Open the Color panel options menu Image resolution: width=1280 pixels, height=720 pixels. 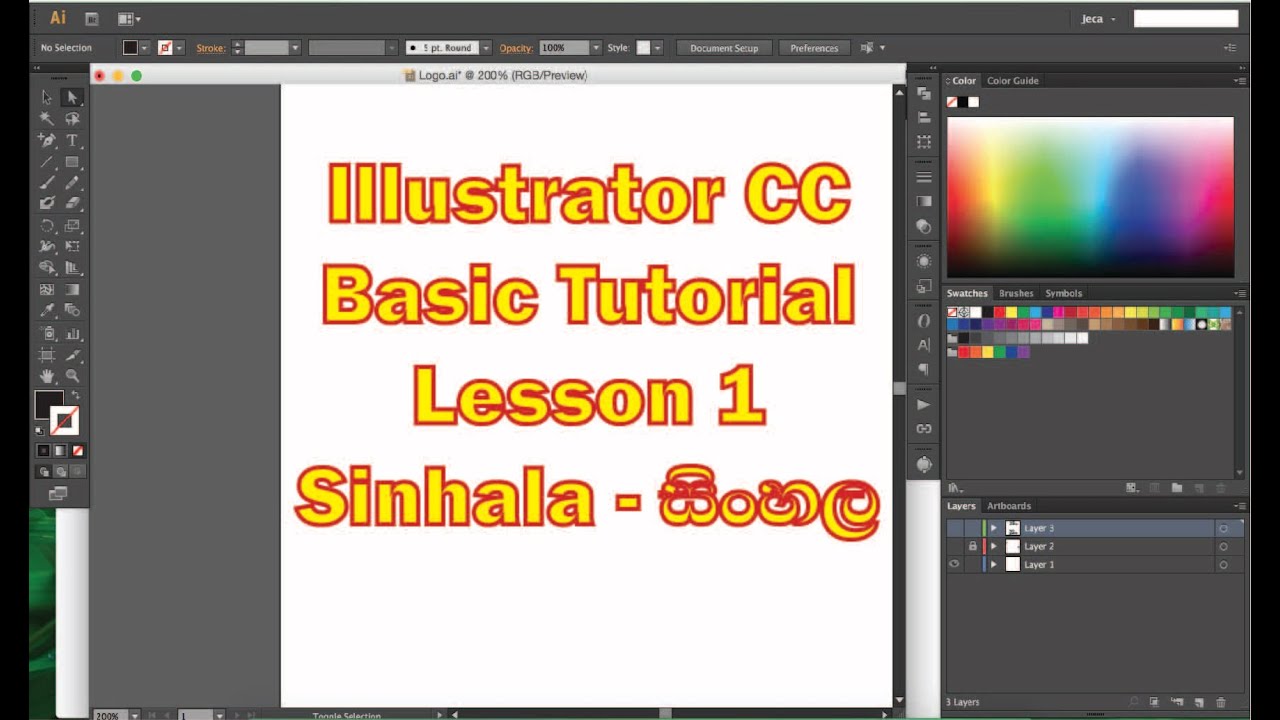pos(1239,81)
